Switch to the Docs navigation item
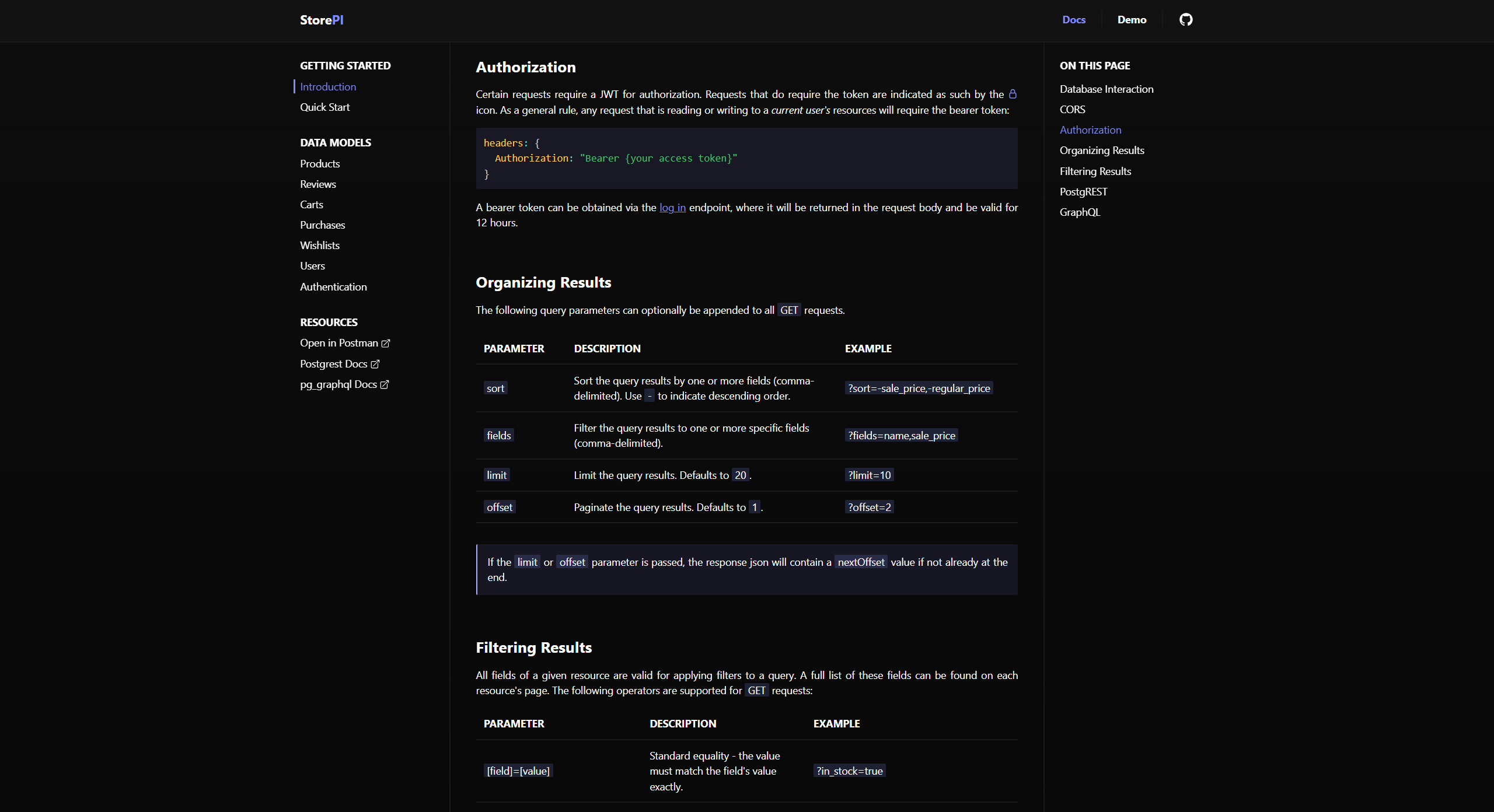This screenshot has width=1494, height=812. tap(1074, 19)
